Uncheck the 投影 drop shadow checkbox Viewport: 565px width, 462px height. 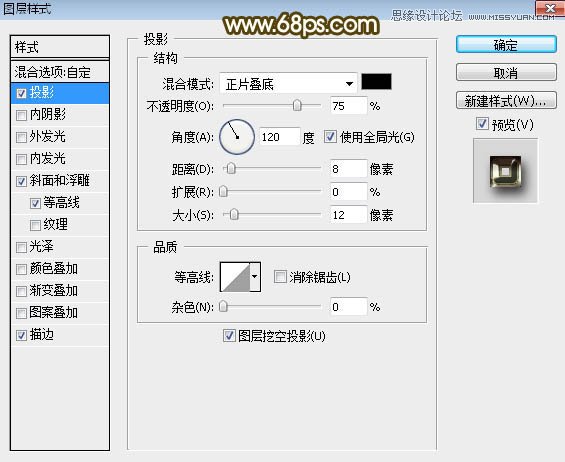click(21, 93)
